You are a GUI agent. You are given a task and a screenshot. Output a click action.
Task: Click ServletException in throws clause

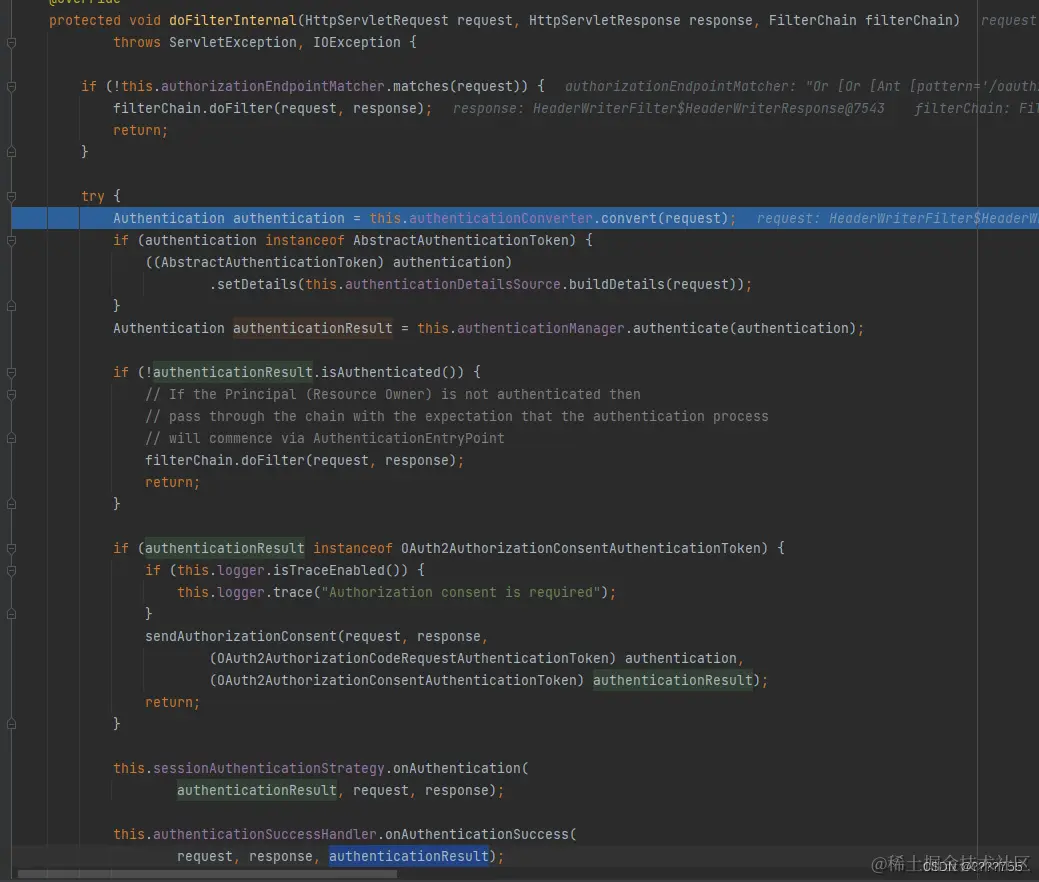(233, 42)
